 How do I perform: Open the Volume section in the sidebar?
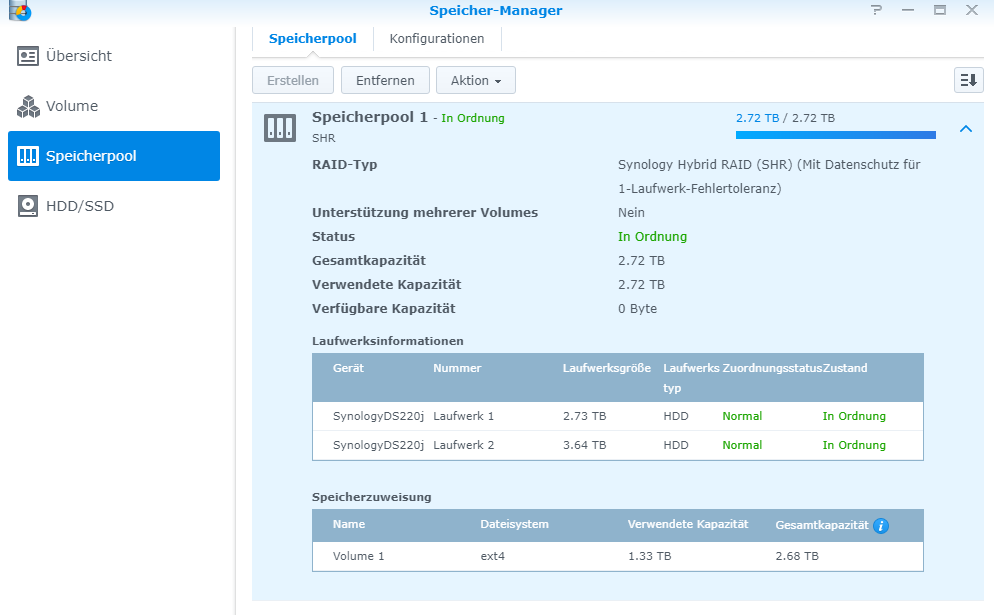pos(114,106)
